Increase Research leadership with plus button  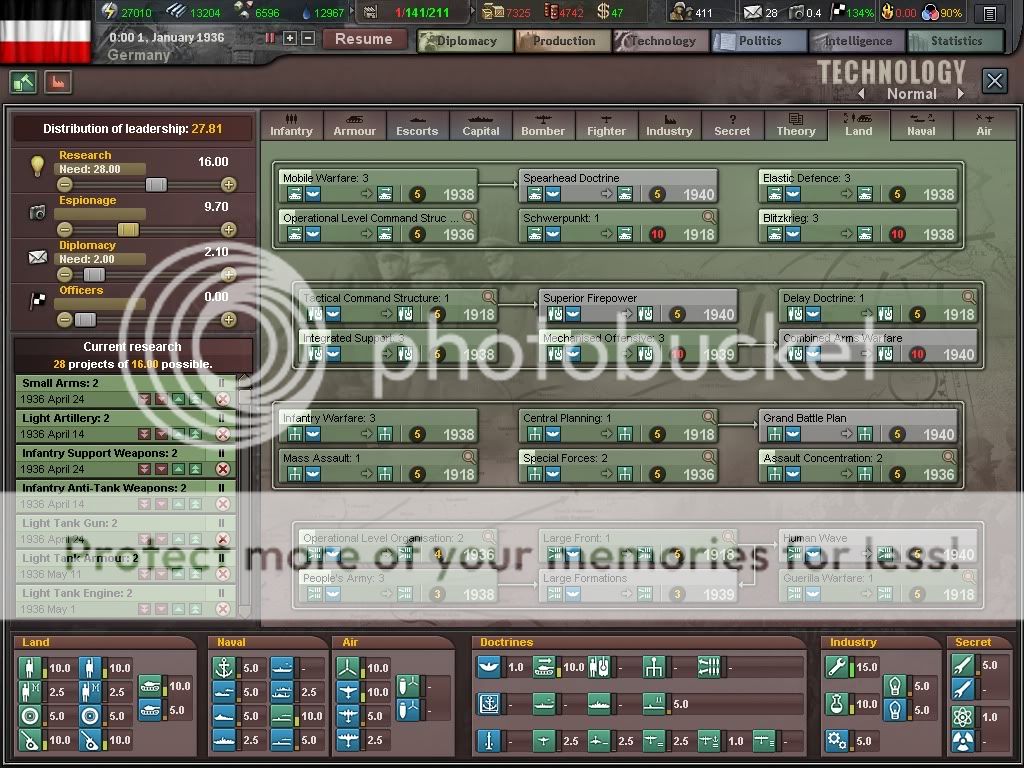click(229, 185)
